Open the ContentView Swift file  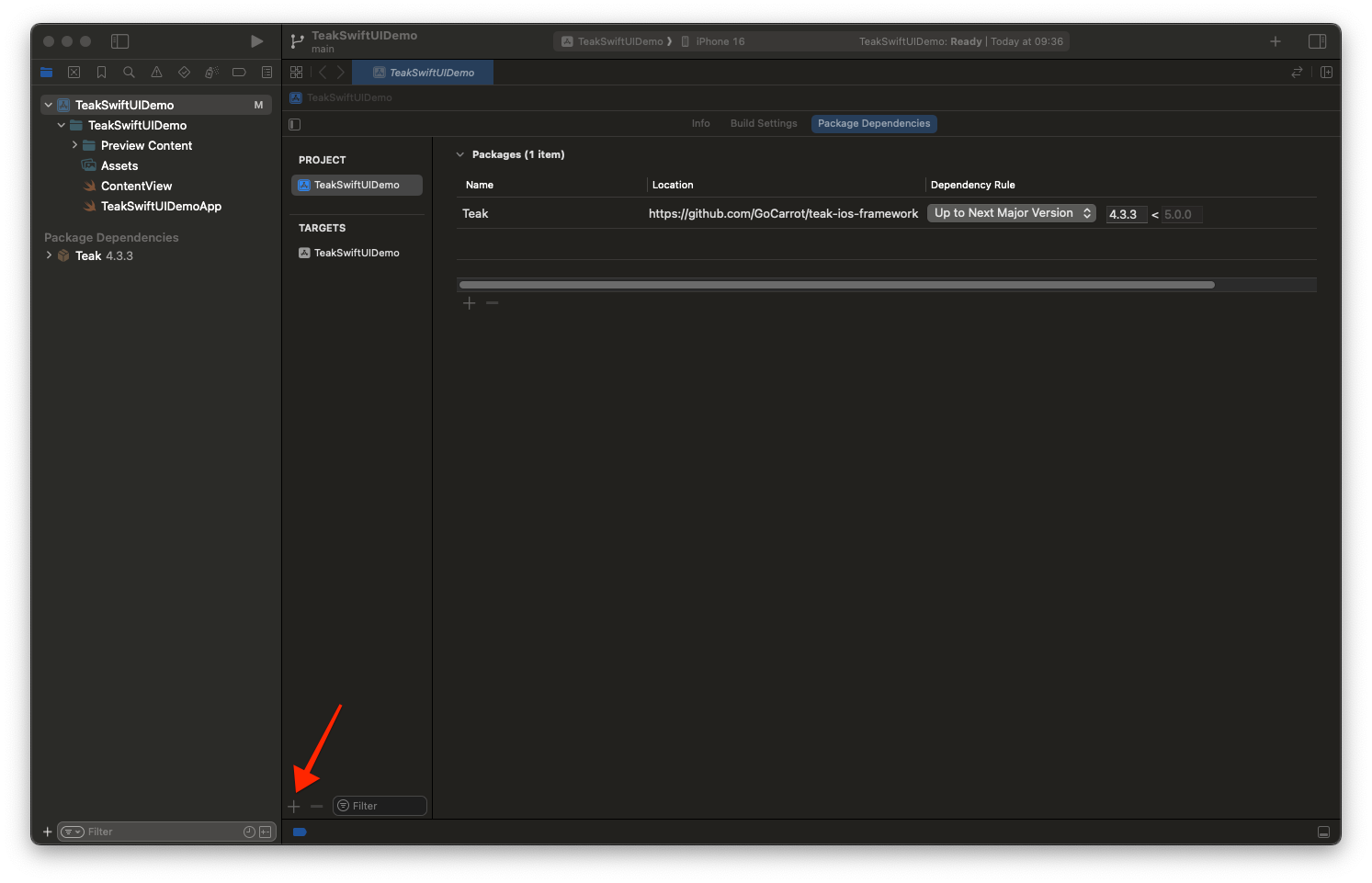(x=136, y=187)
